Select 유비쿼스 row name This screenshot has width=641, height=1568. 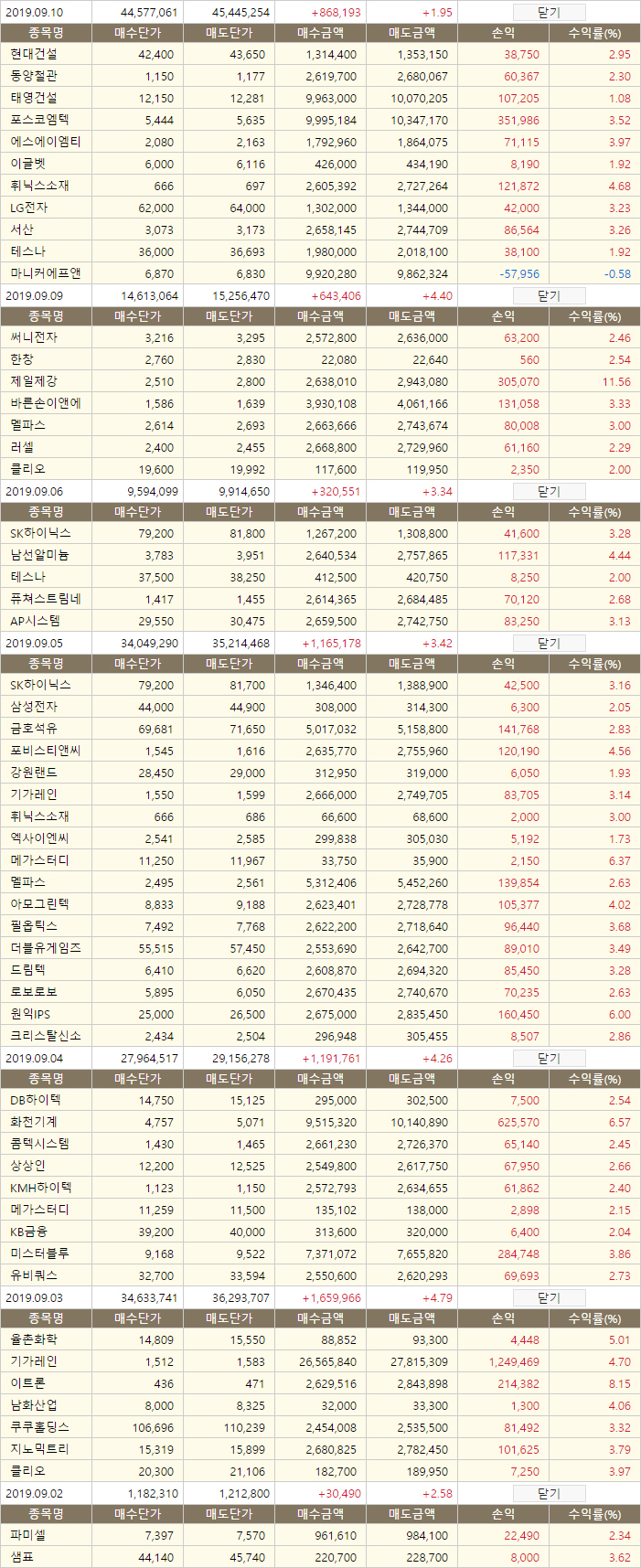click(x=33, y=1275)
